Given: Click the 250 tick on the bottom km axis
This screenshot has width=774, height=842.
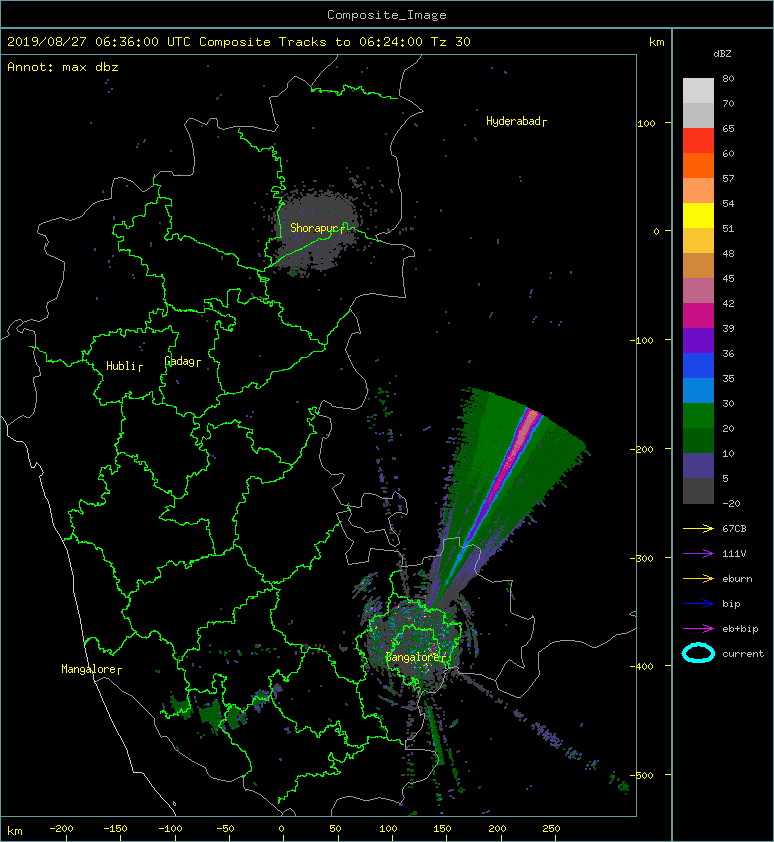Looking at the screenshot, I should click(551, 829).
